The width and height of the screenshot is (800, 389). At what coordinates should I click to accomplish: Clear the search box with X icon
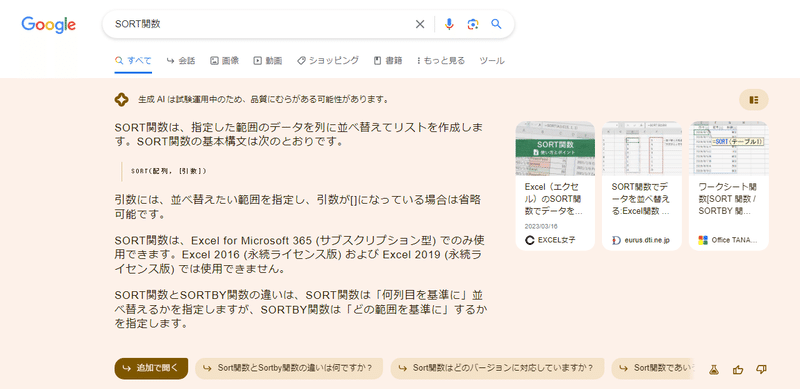click(x=420, y=24)
